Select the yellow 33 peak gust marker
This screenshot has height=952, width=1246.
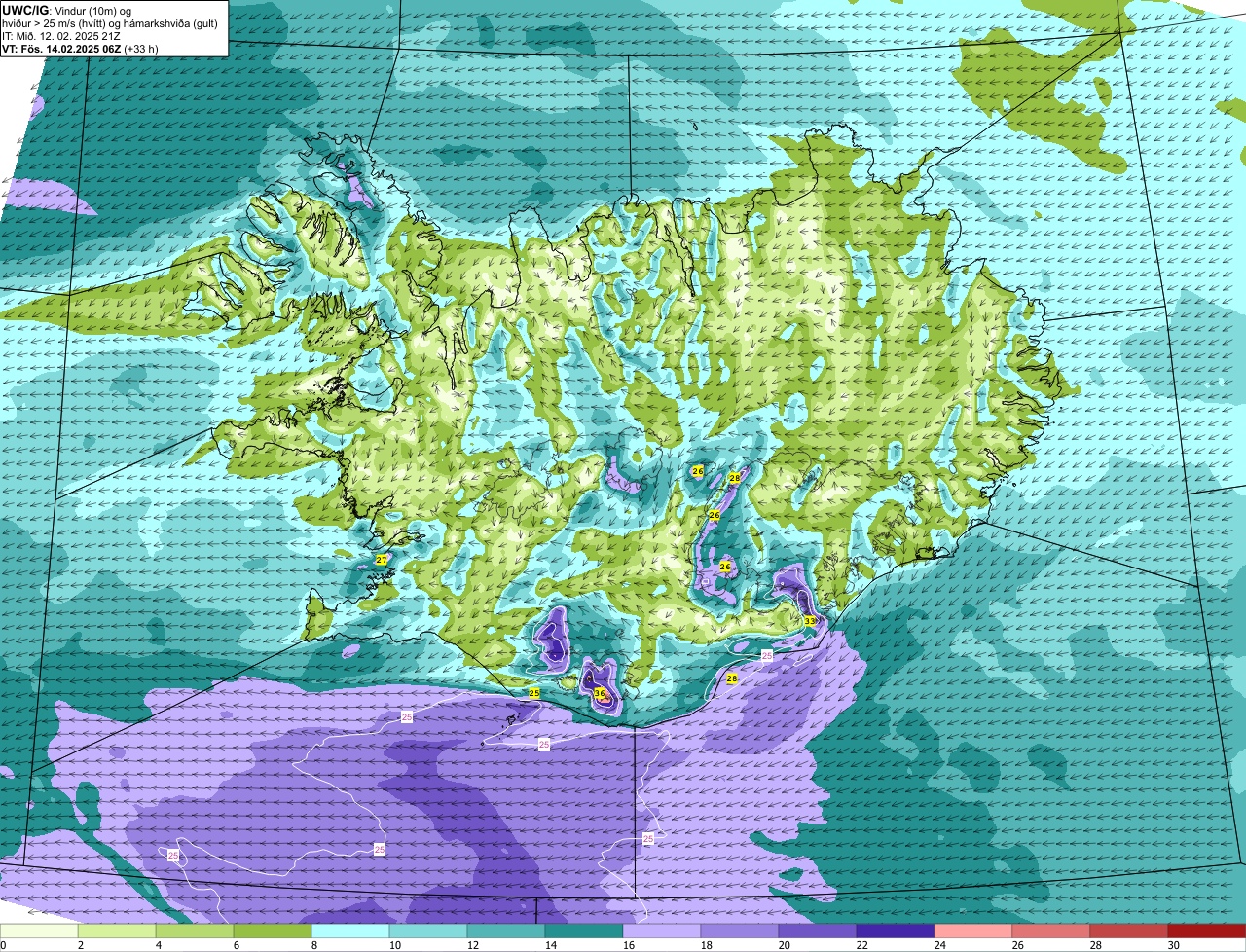[x=810, y=620]
